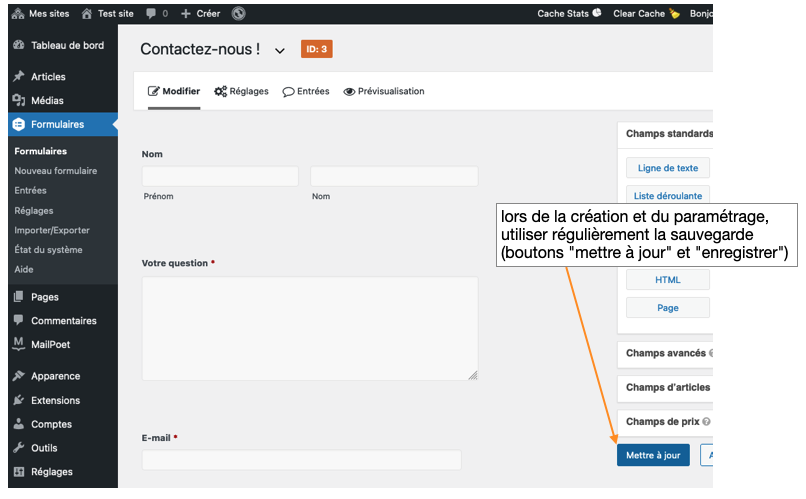
Task: Collapse the Champs standards panel
Action: tap(668, 134)
